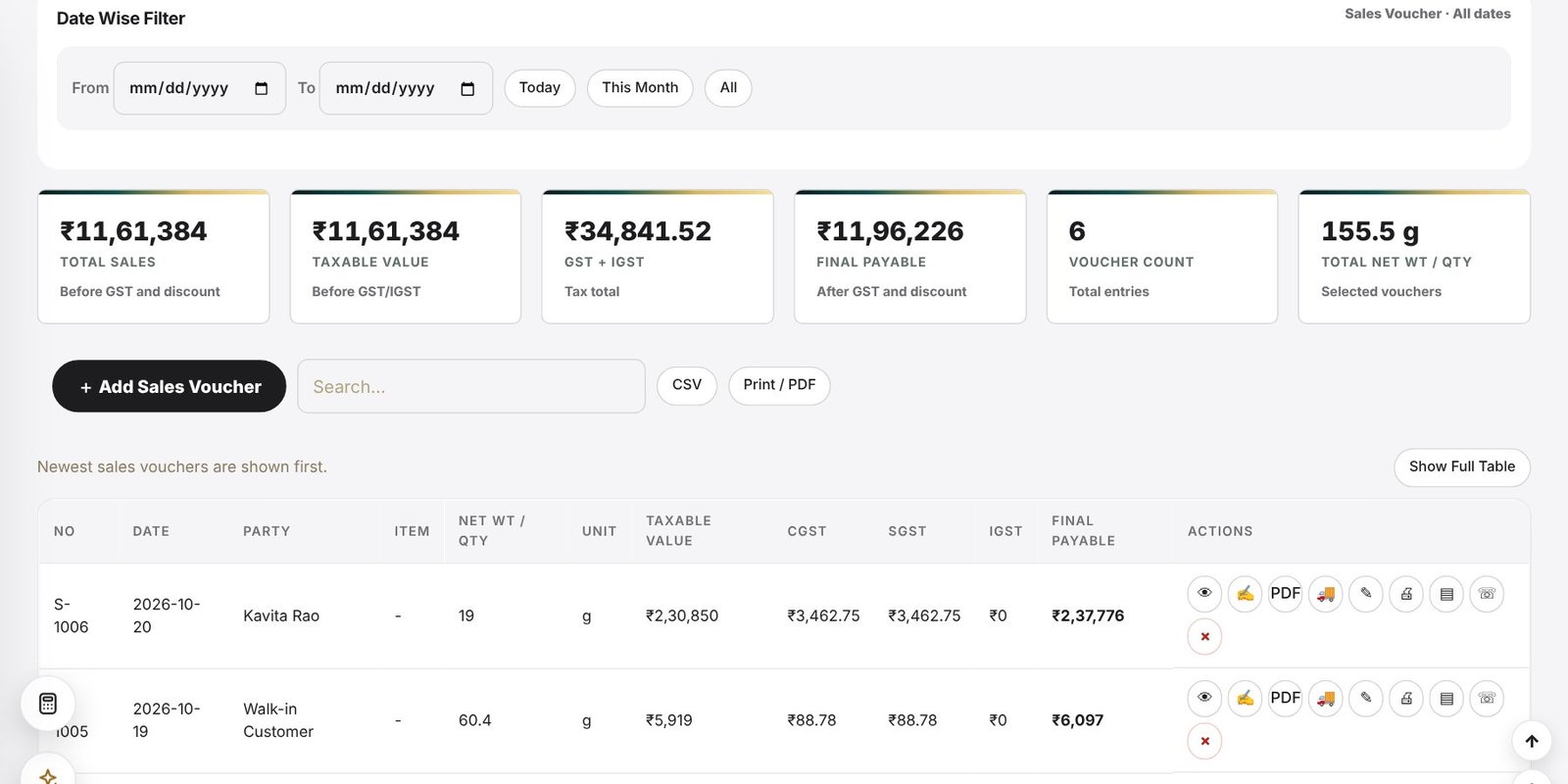The height and width of the screenshot is (784, 1568).
Task: View voucher S-1006 with the eye icon
Action: (x=1204, y=594)
